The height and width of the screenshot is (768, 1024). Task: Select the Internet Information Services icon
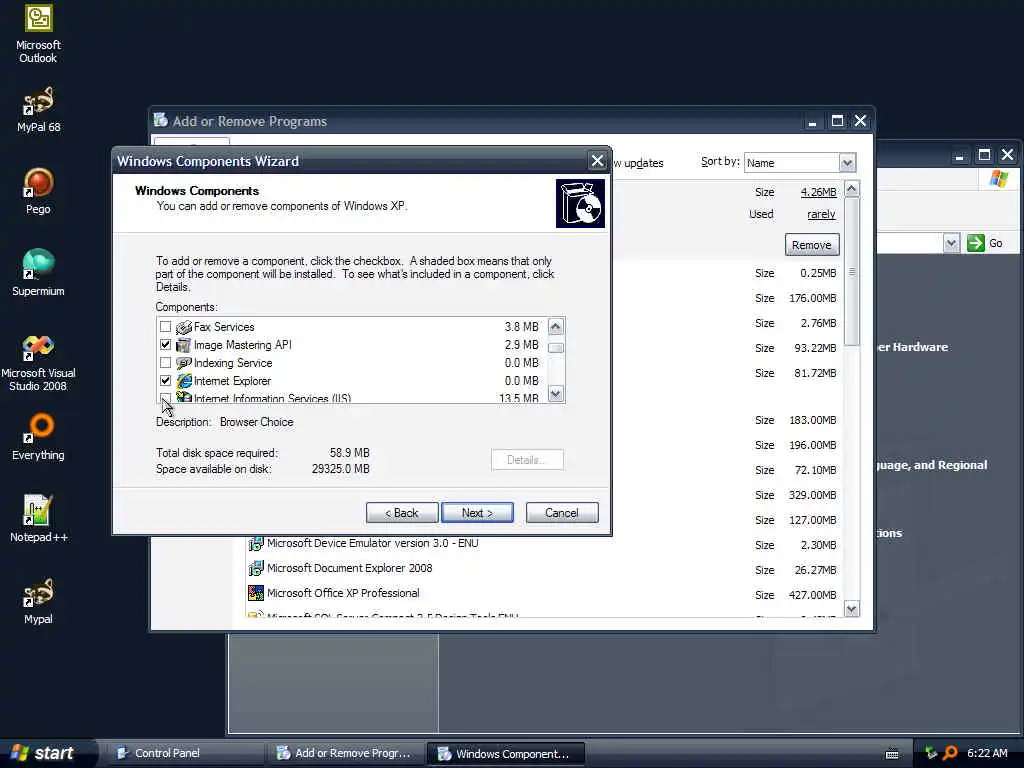point(184,397)
